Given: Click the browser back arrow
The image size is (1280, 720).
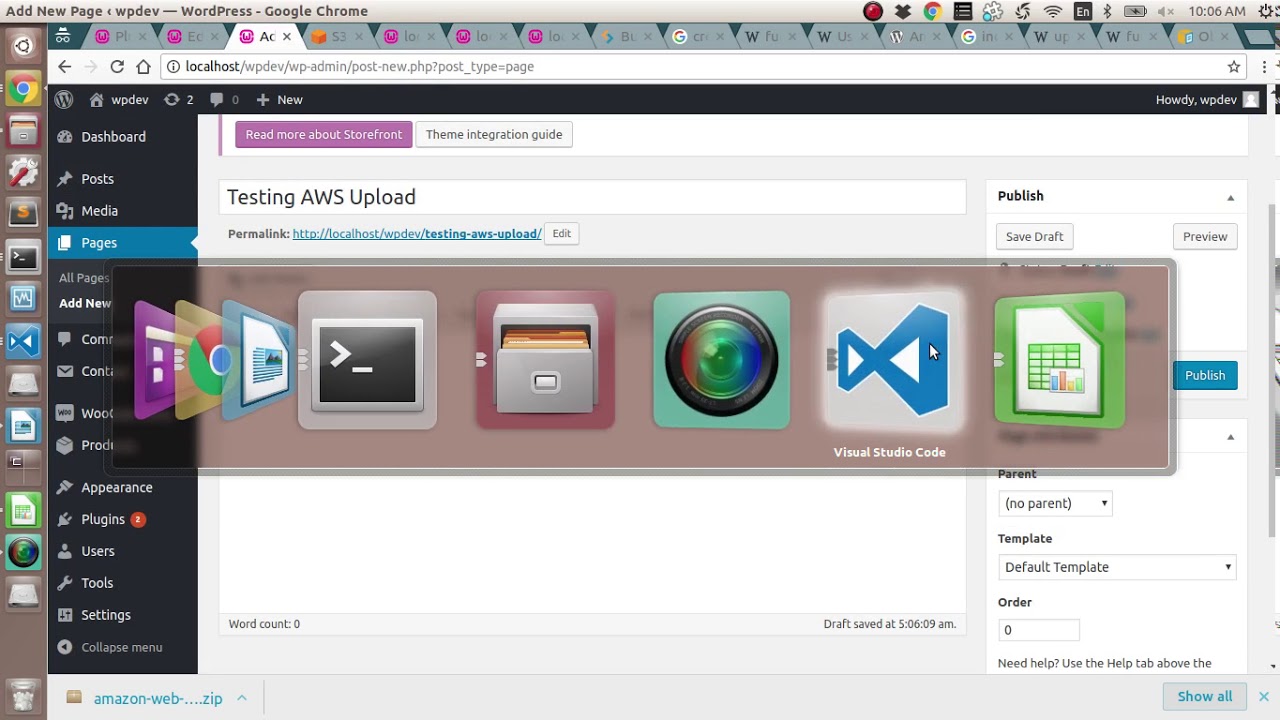Looking at the screenshot, I should 64,66.
